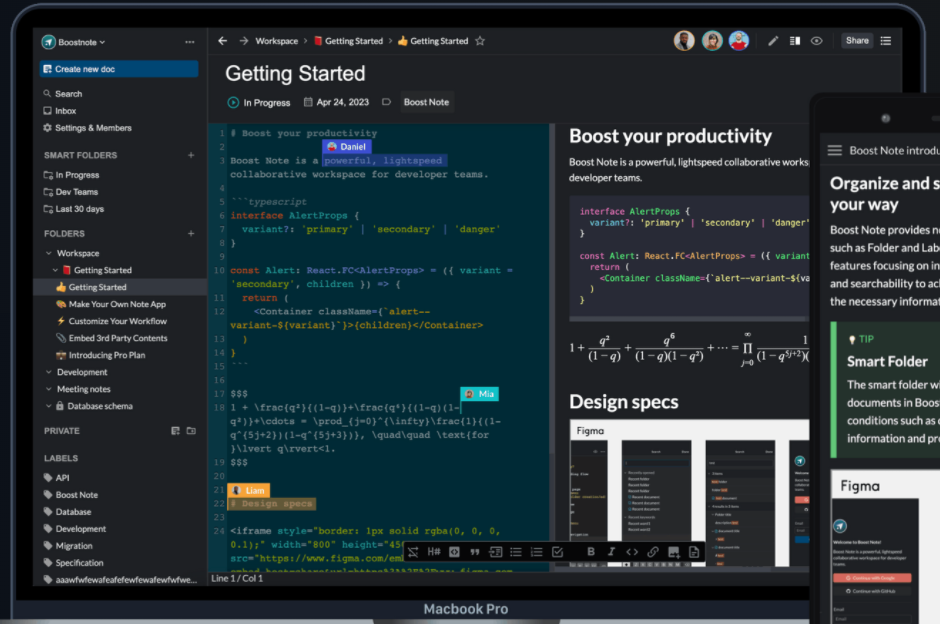Insert a hyperlink with the chain icon

tap(653, 552)
